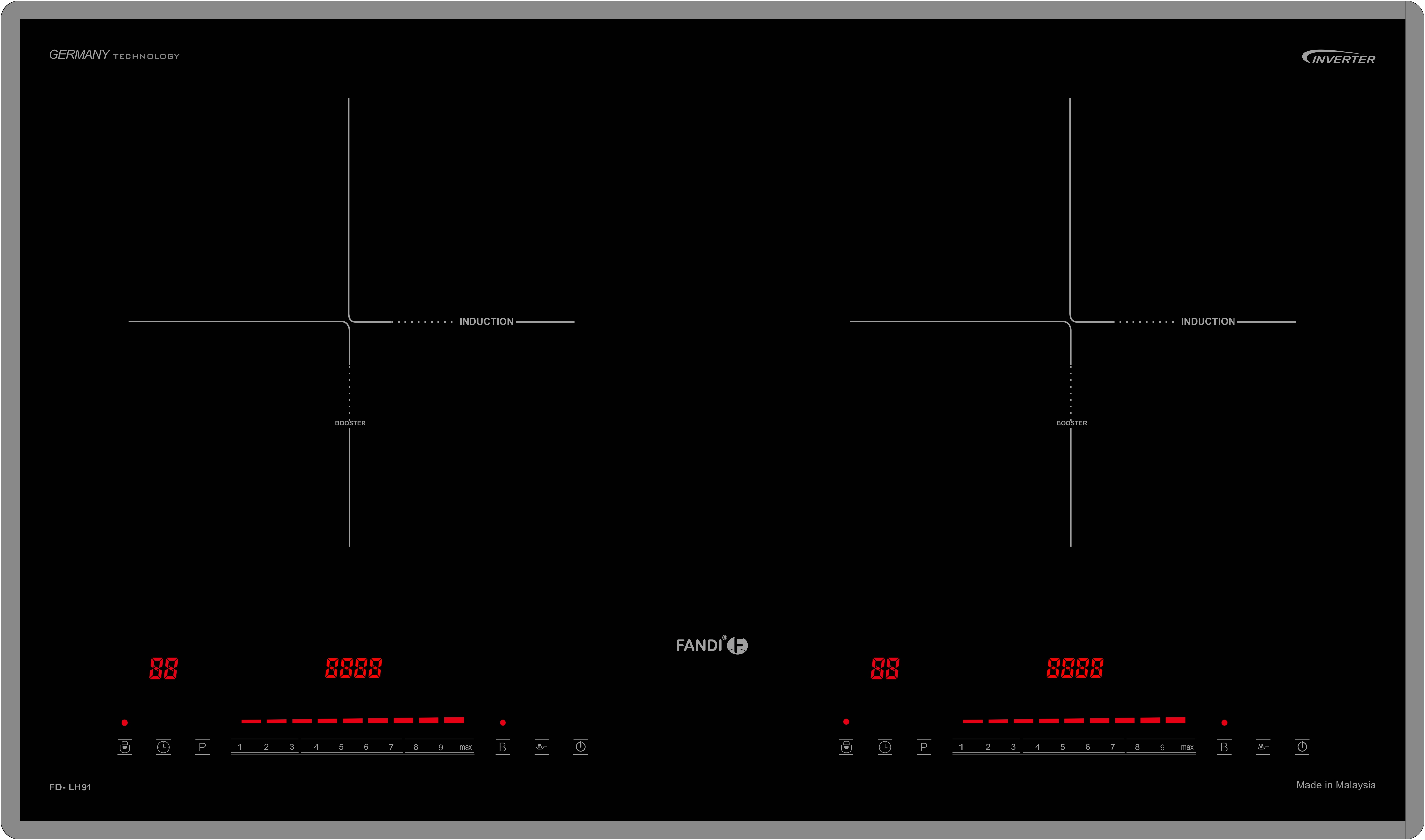This screenshot has height=840, width=1425.
Task: Set left zone slider to level 5
Action: pyautogui.click(x=341, y=747)
